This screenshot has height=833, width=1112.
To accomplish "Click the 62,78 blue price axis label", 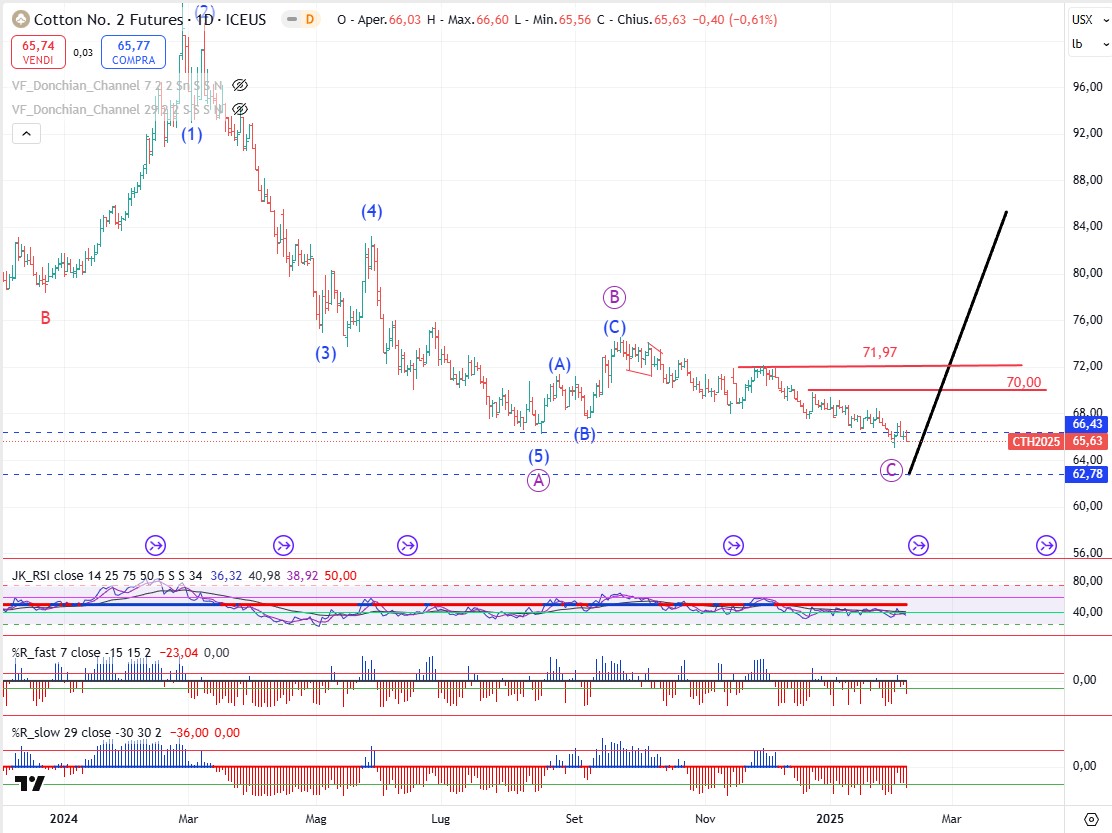I will point(1087,474).
